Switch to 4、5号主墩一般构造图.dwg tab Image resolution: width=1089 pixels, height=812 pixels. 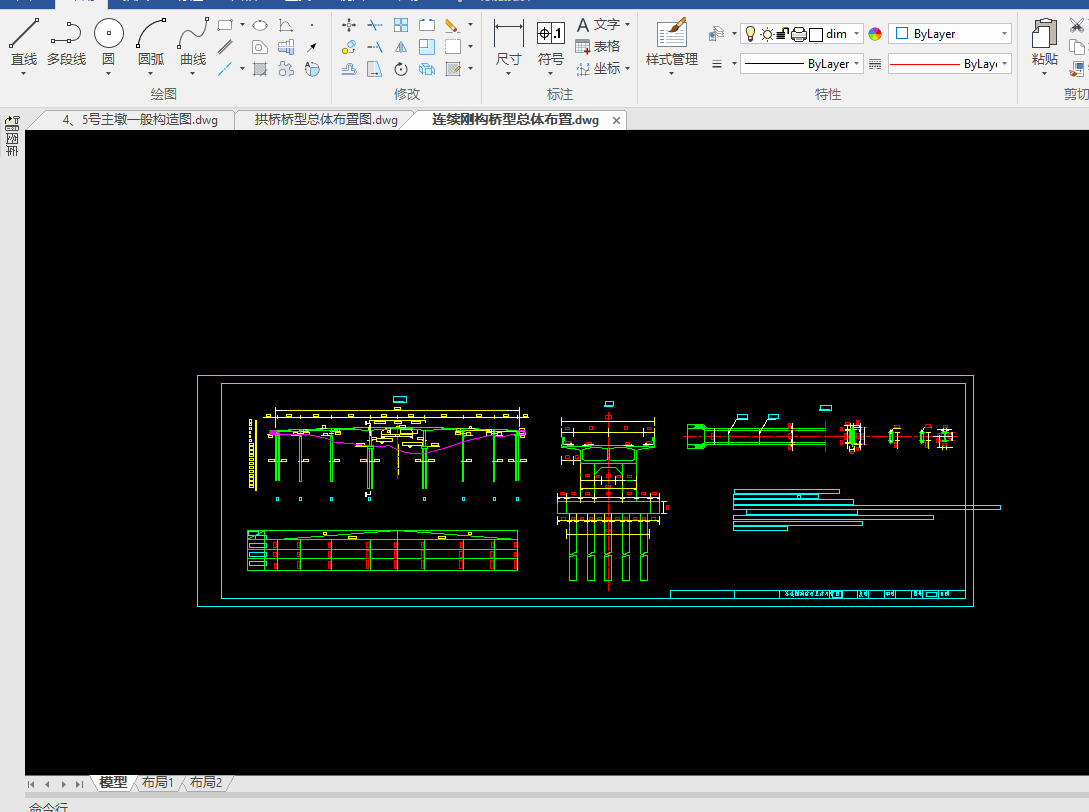coord(140,120)
